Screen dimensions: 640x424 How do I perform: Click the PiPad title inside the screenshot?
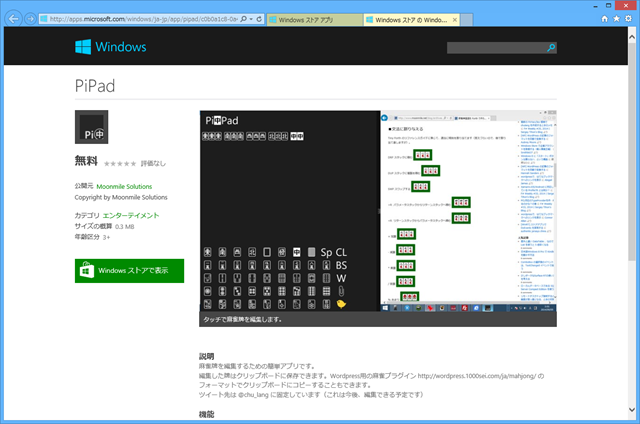[222, 120]
